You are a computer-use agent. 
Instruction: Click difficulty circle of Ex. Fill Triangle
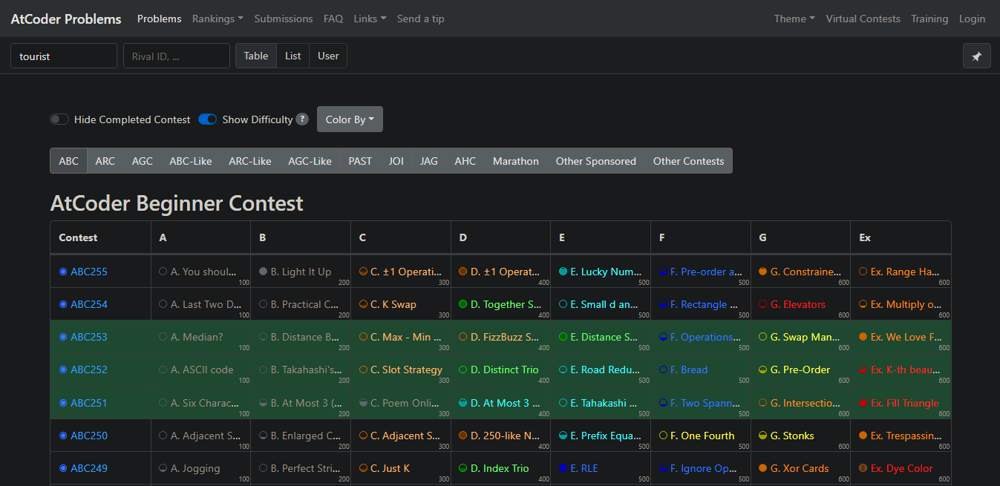[x=863, y=403]
